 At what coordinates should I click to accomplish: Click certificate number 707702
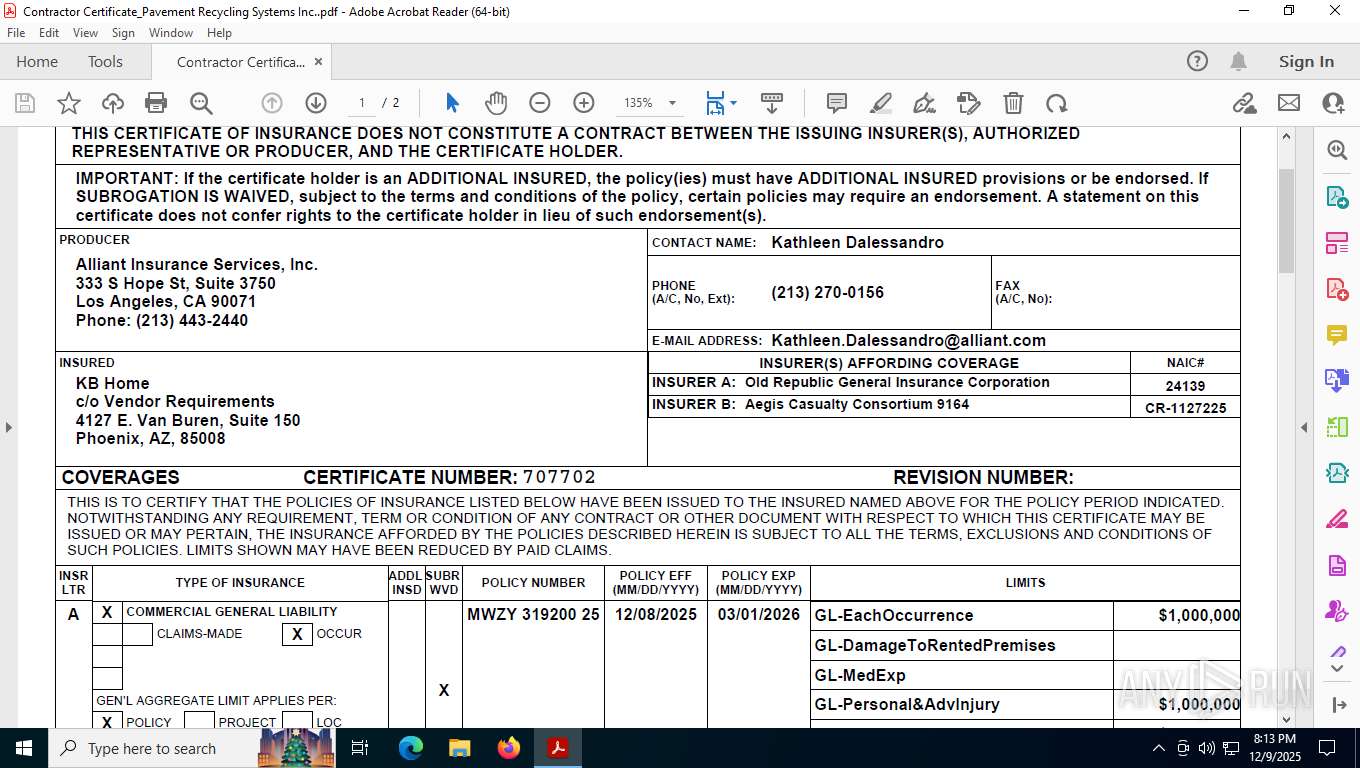(x=559, y=477)
